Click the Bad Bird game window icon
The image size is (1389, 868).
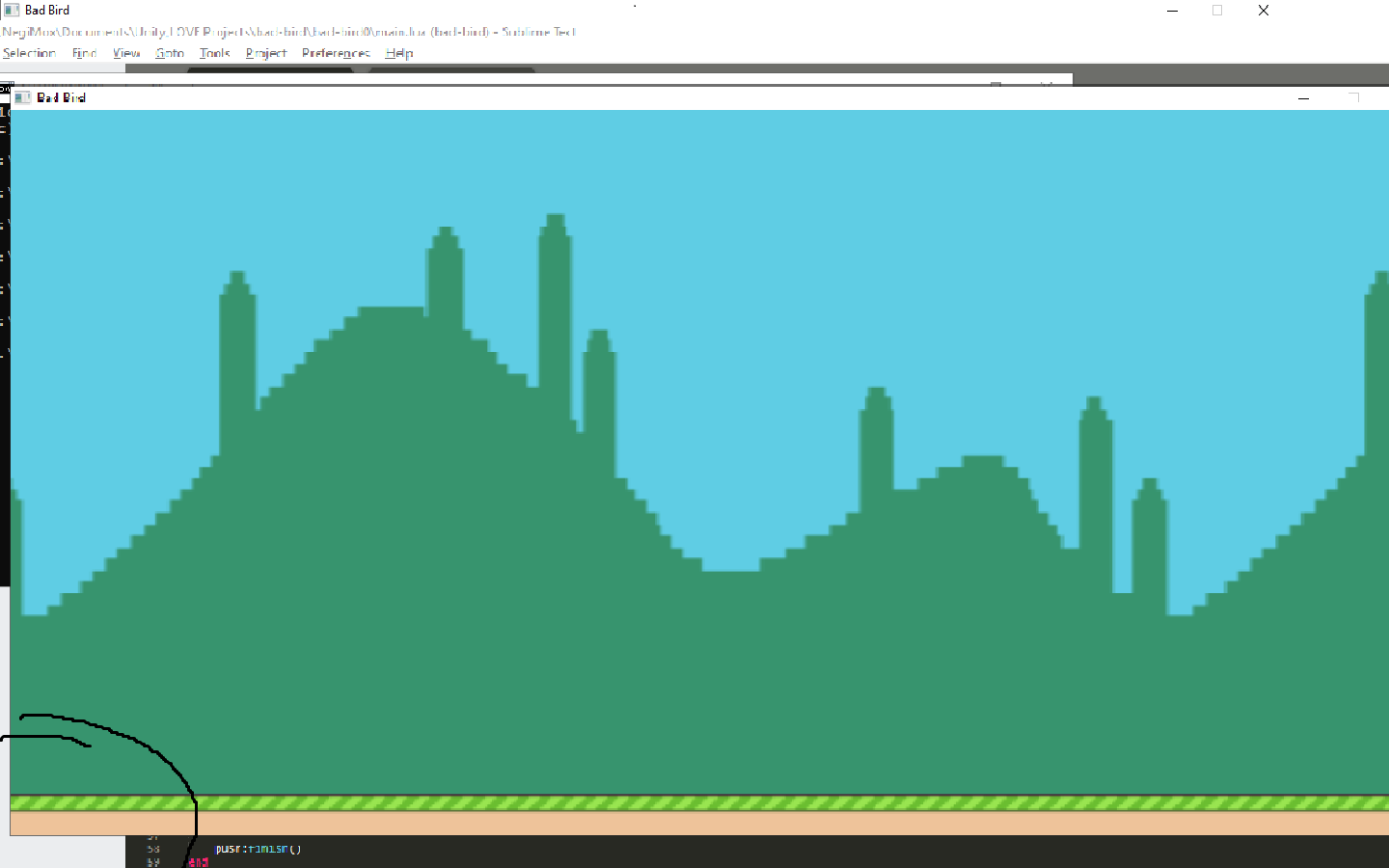[x=23, y=97]
